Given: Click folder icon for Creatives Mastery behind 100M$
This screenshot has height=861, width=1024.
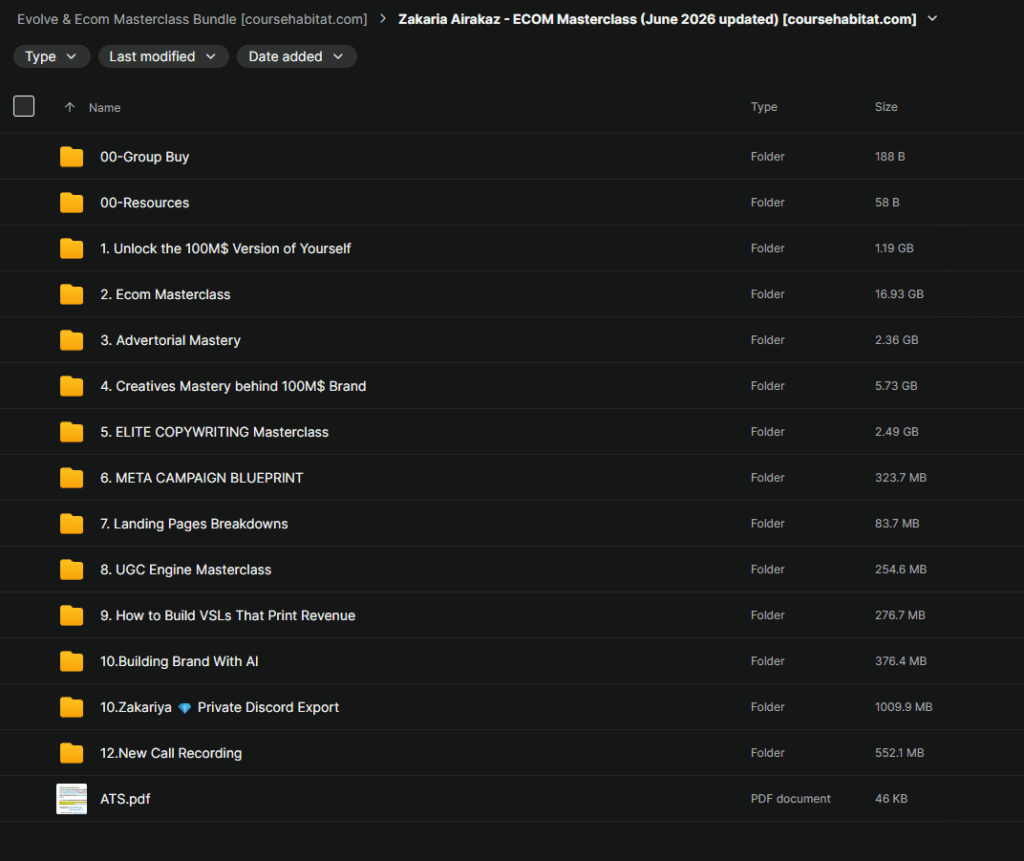Looking at the screenshot, I should [71, 386].
